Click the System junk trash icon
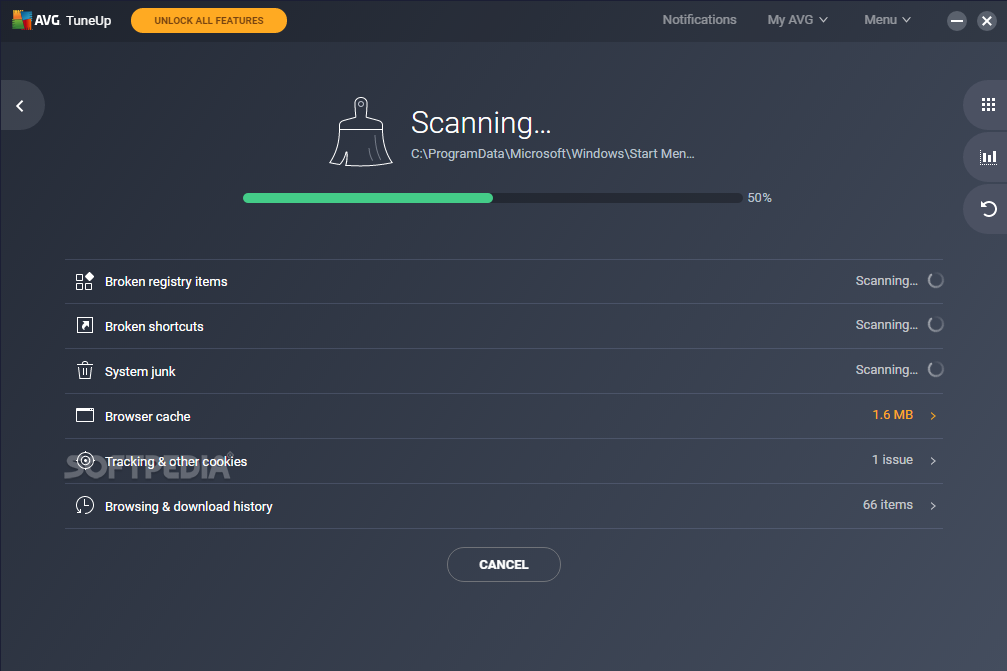 tap(85, 370)
